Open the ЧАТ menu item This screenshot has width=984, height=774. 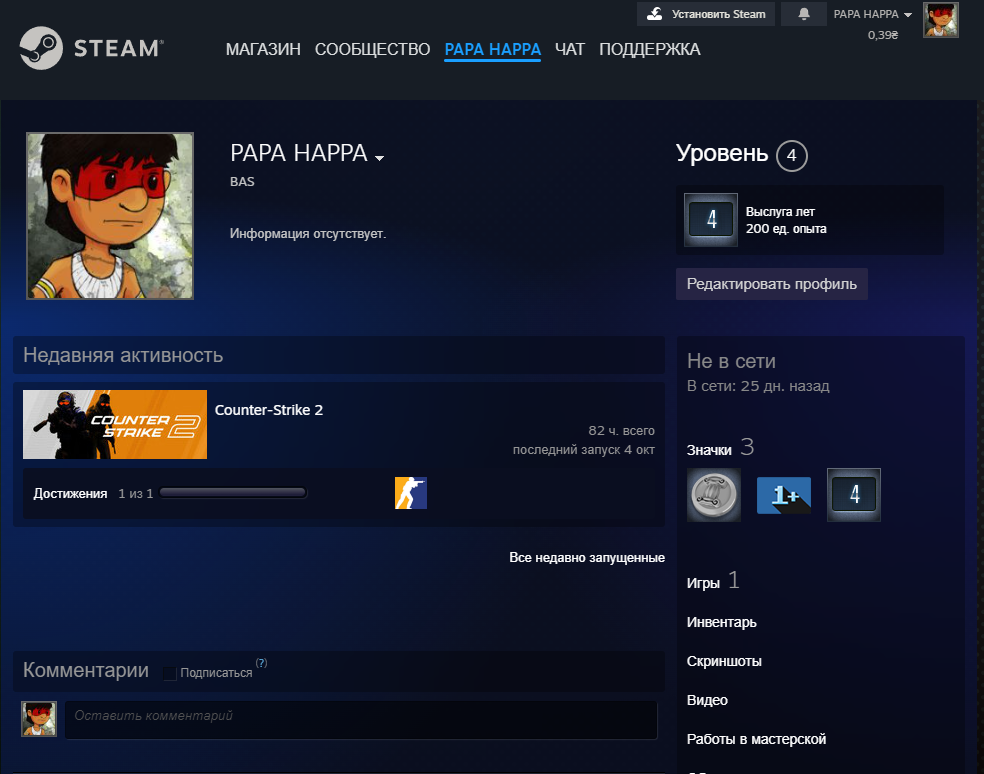tap(570, 49)
